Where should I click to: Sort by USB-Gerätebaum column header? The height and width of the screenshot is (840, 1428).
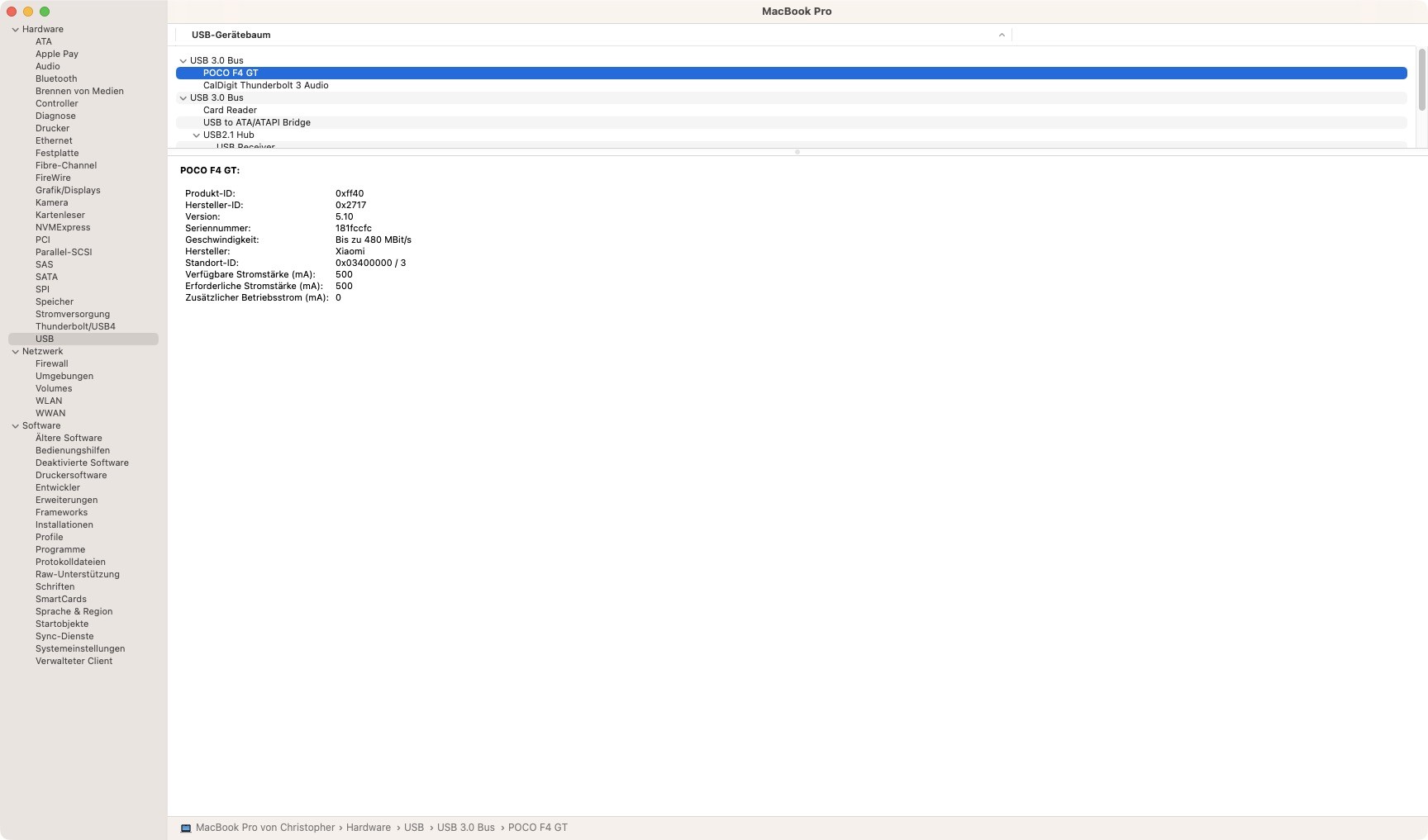click(x=593, y=35)
